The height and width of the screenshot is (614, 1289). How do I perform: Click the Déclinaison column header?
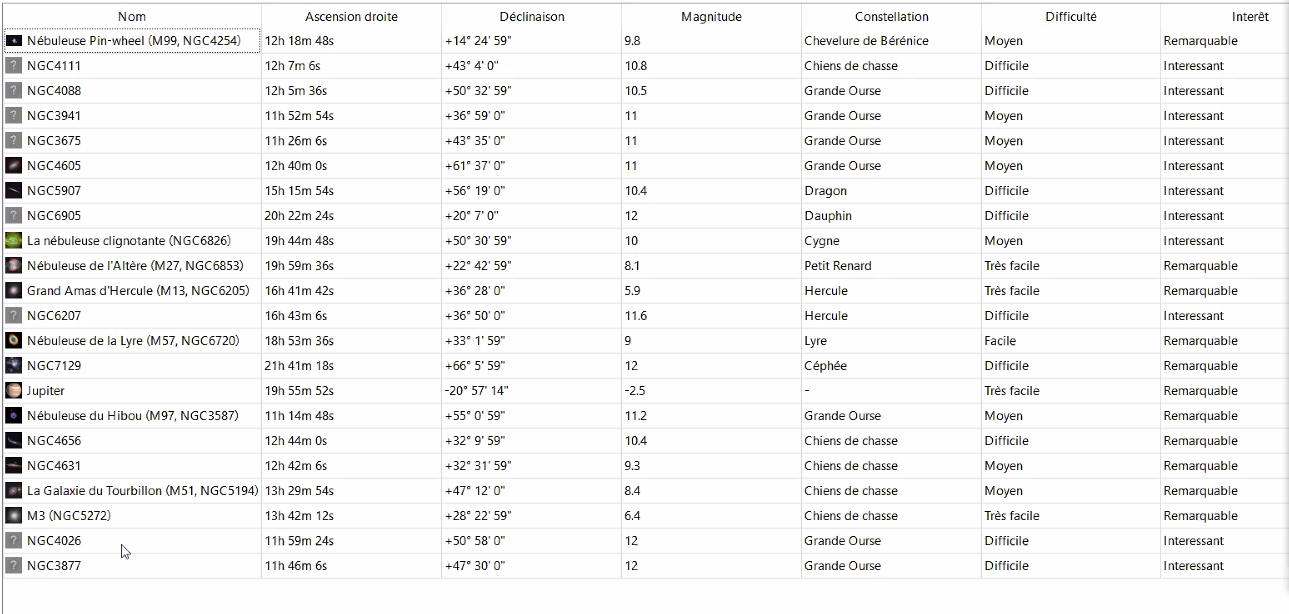tap(531, 17)
